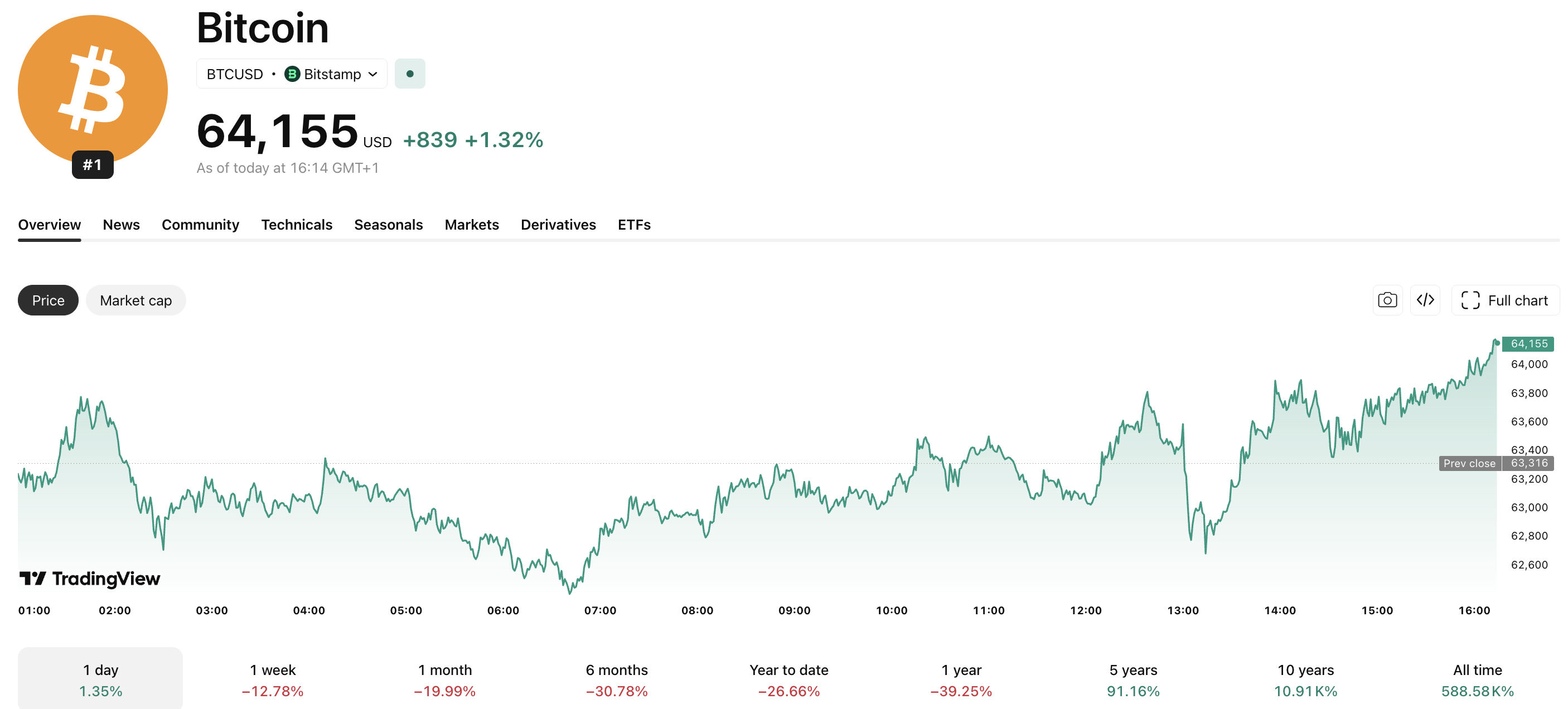Open the BTCUSD Bitstamp exchange dropdown
Screen dimensions: 1568x709
pyautogui.click(x=292, y=74)
